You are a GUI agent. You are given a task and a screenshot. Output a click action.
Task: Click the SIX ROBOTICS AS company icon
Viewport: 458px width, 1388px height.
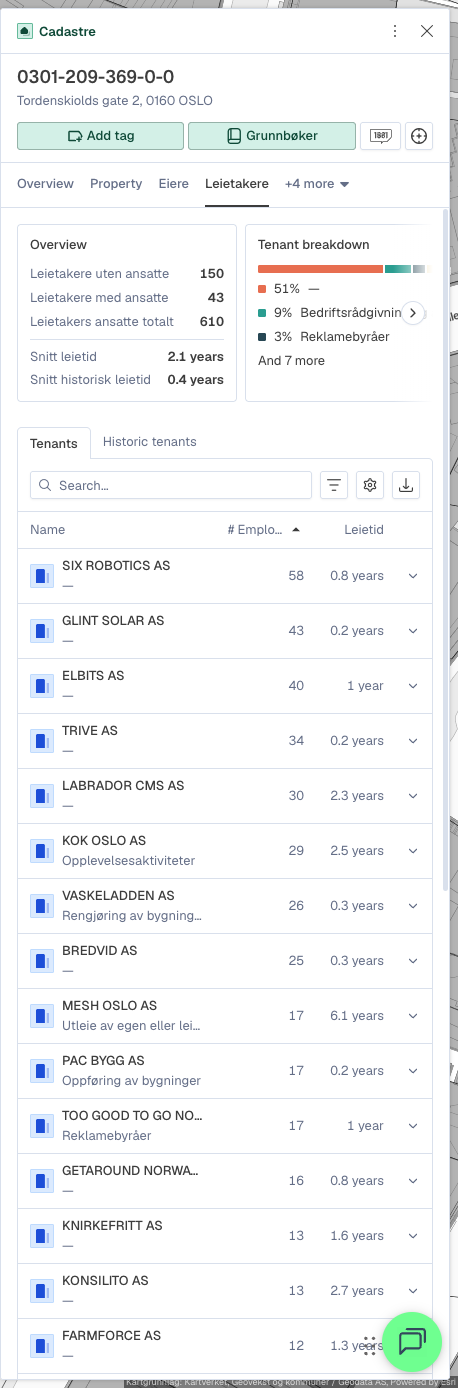point(42,576)
